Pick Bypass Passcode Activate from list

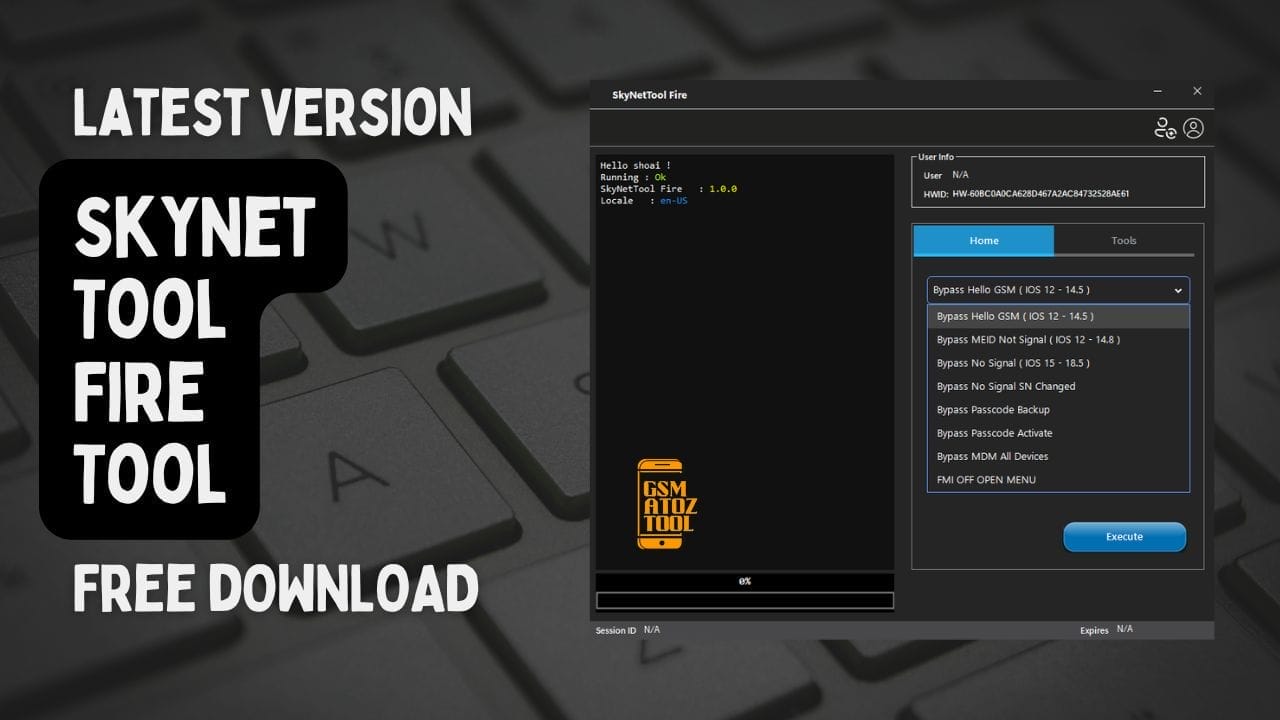[x=1058, y=433]
